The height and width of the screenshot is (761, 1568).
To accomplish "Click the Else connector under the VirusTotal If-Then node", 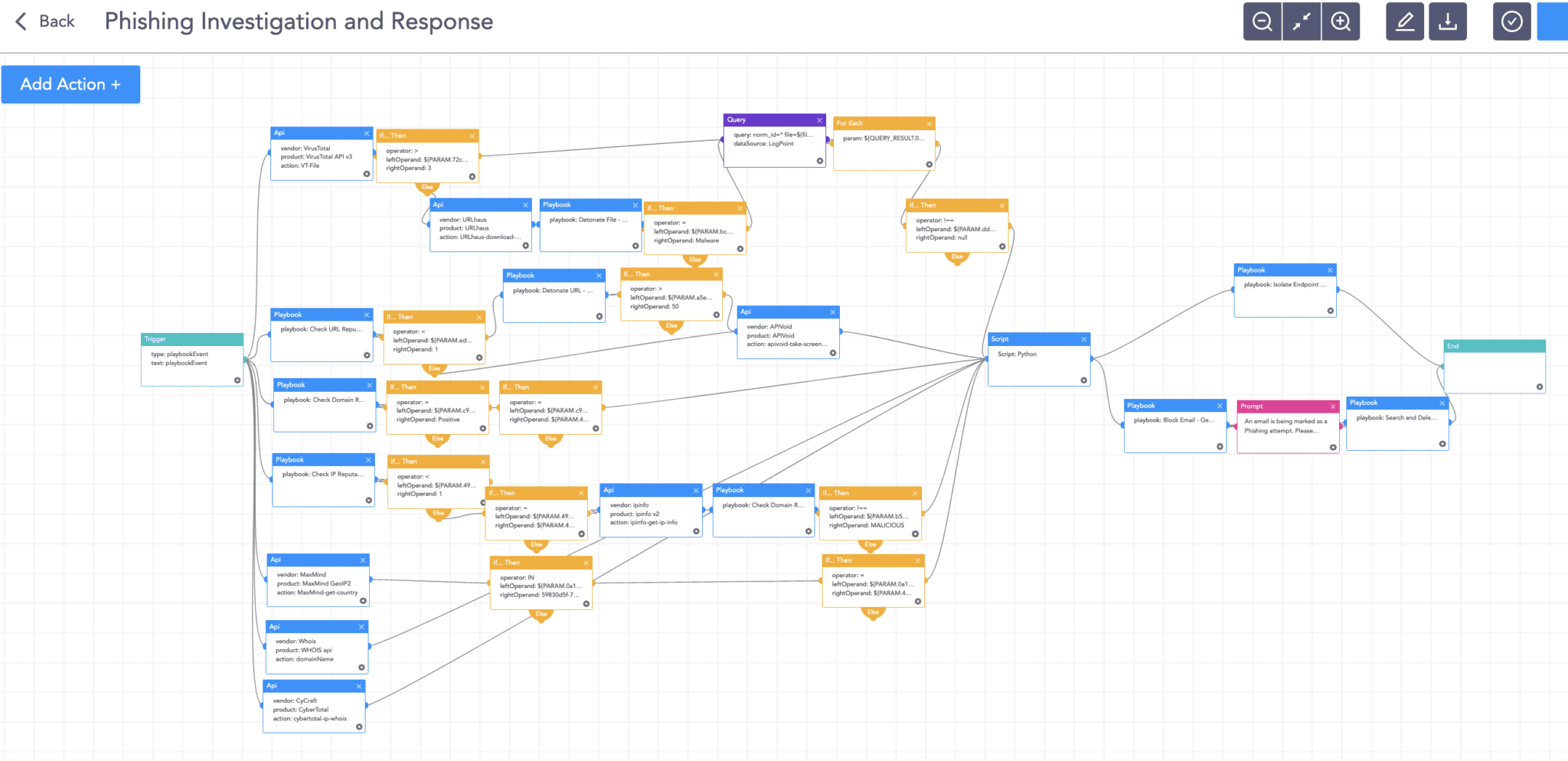I will coord(427,187).
